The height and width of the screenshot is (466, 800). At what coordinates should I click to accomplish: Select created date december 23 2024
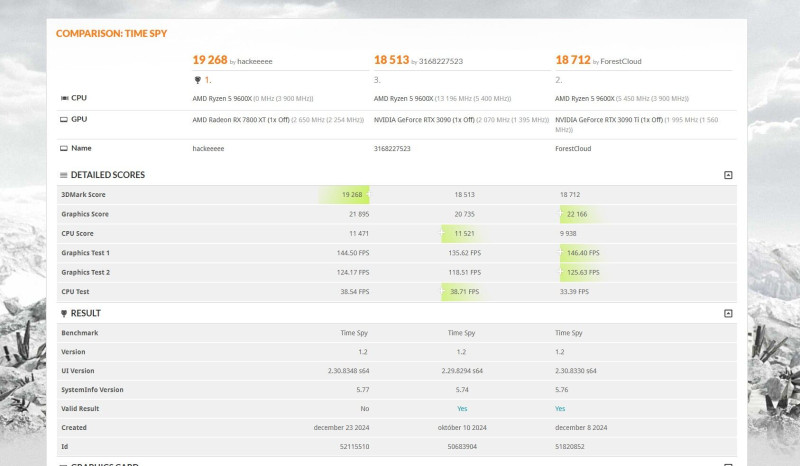[341, 428]
